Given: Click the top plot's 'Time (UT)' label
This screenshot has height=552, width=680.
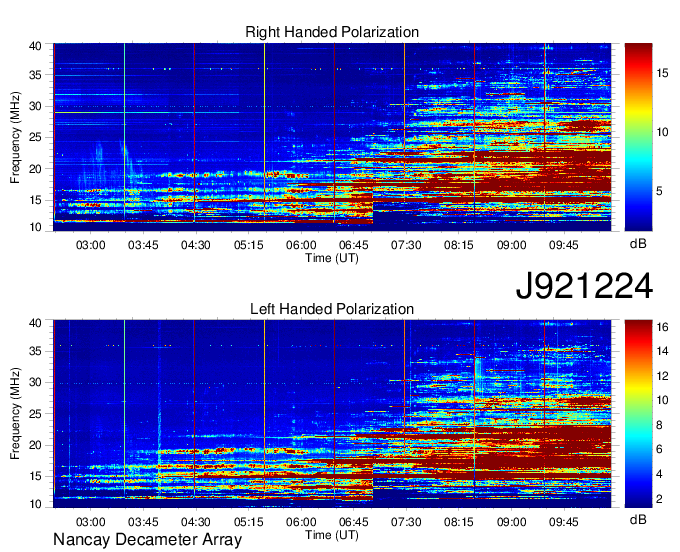Looking at the screenshot, I should click(x=332, y=258).
